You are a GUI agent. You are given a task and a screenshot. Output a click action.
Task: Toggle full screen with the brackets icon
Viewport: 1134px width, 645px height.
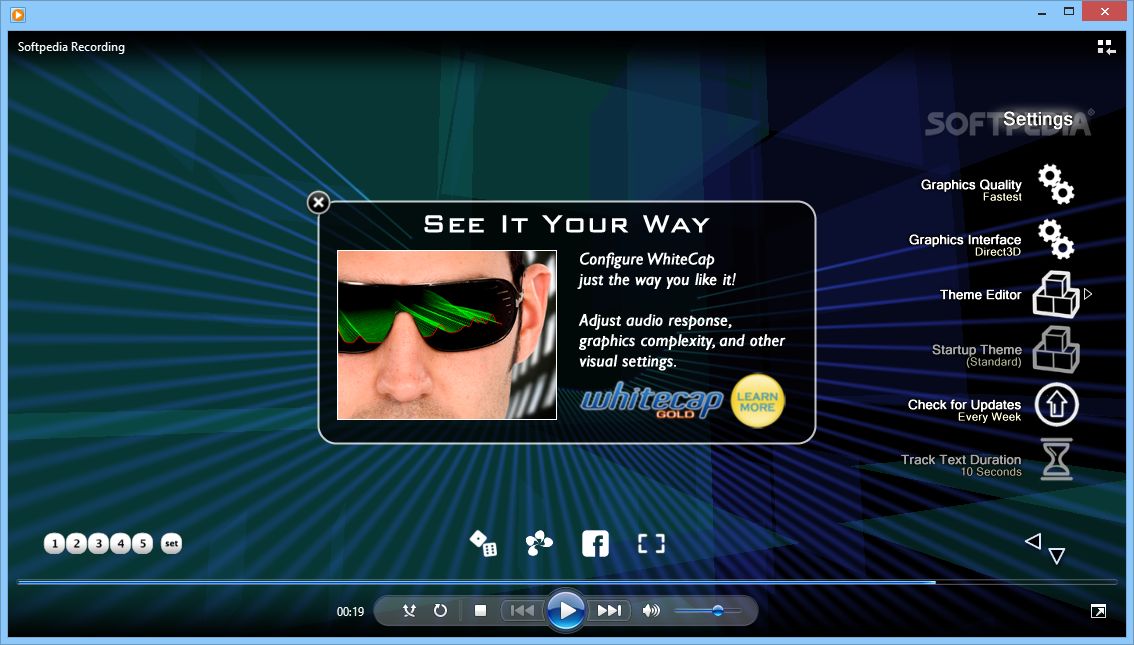651,543
